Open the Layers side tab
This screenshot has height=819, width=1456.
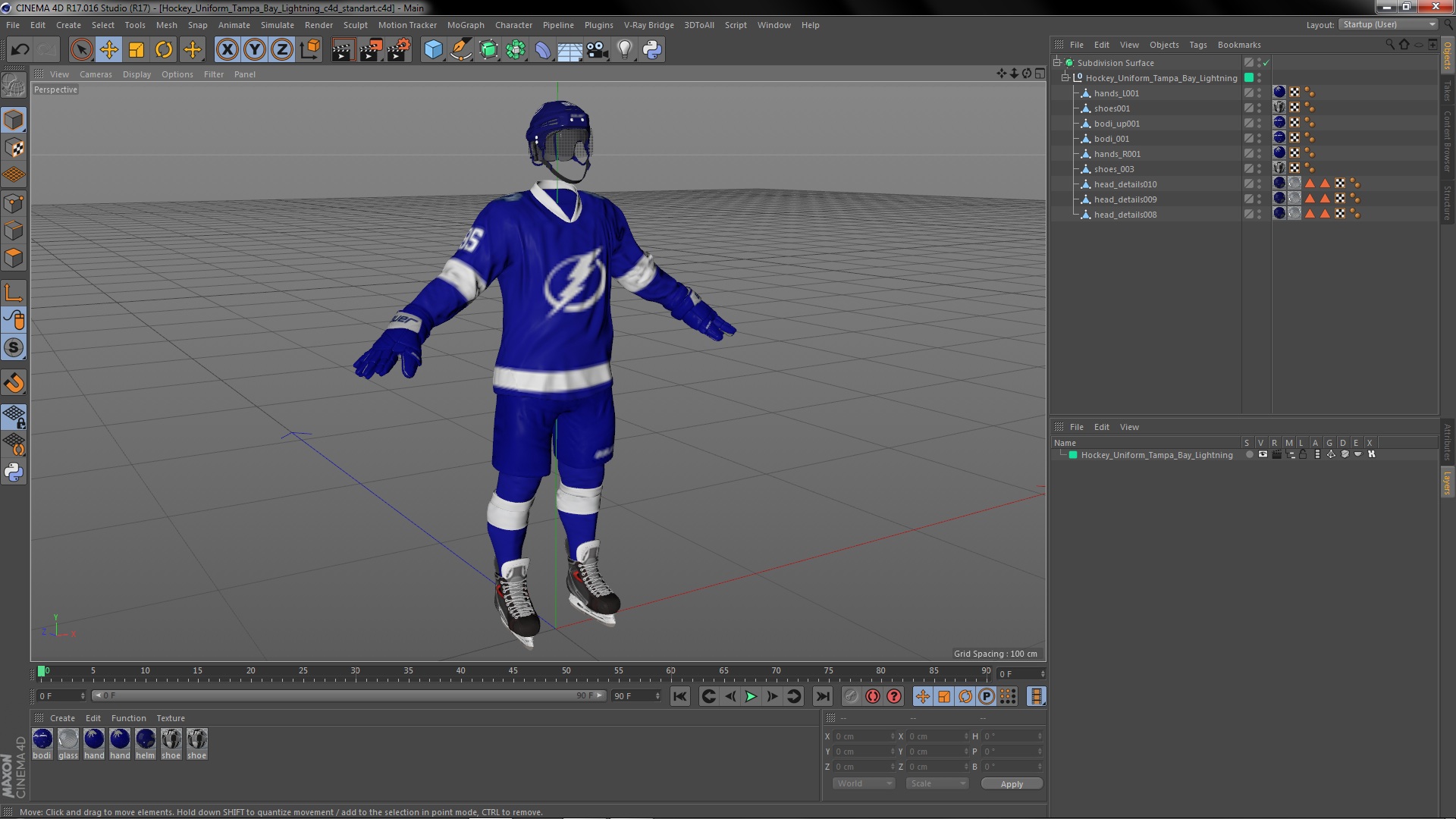1447,482
